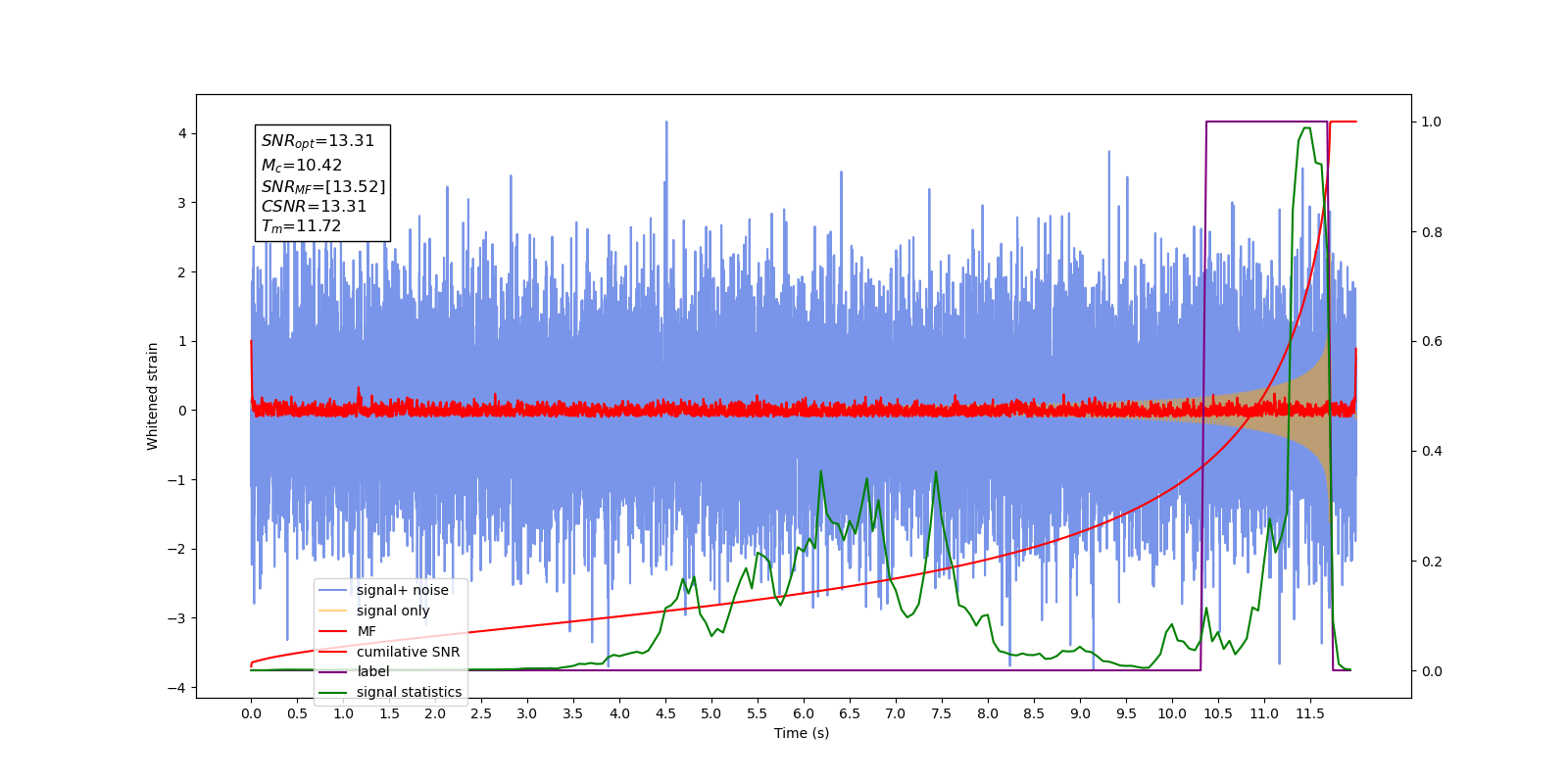Click the x-axis tick label 10.5
Image resolution: width=1568 pixels, height=784 pixels.
1218,713
